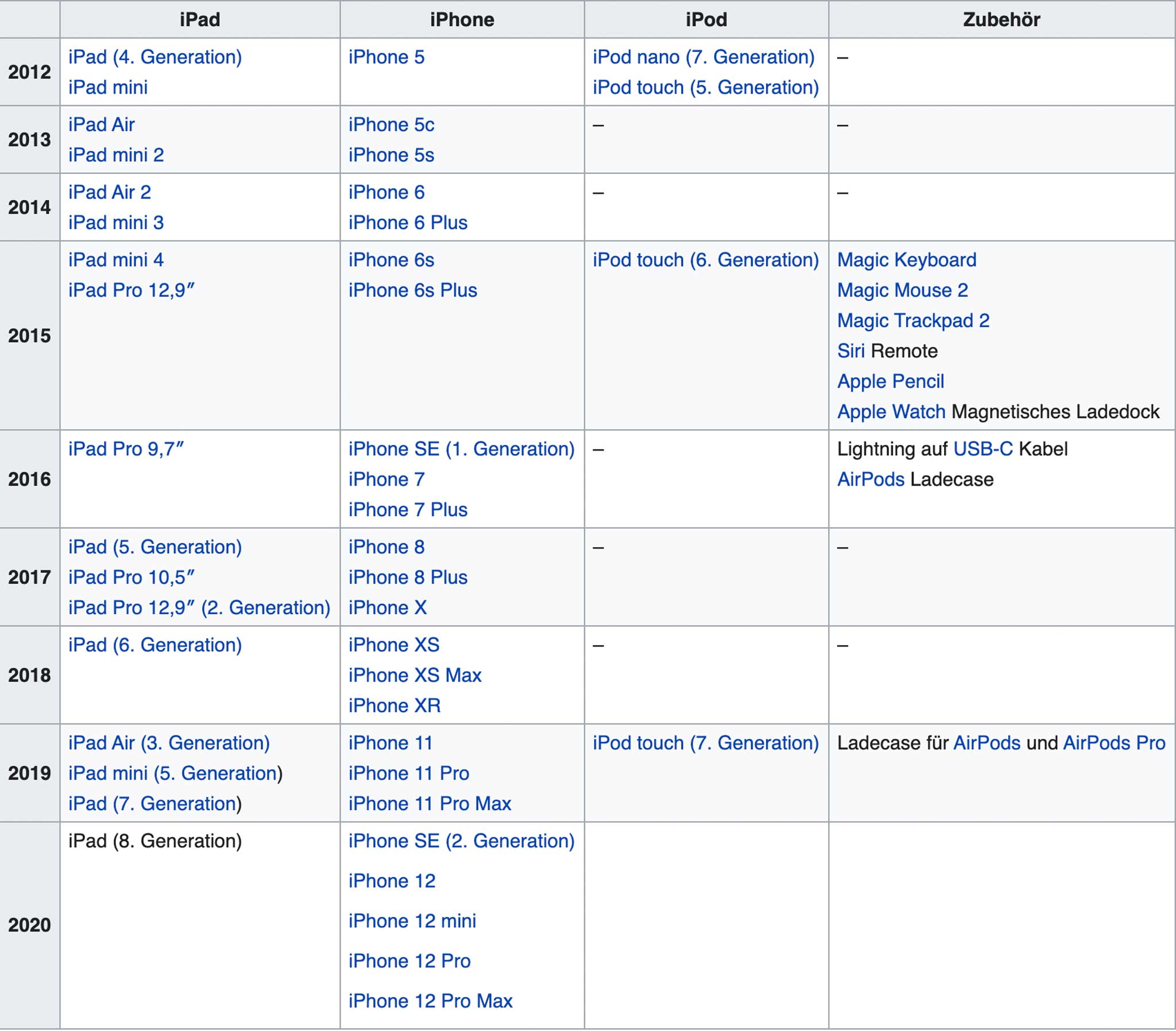Open the iPhone X link
This screenshot has width=1176, height=1031.
coord(387,607)
